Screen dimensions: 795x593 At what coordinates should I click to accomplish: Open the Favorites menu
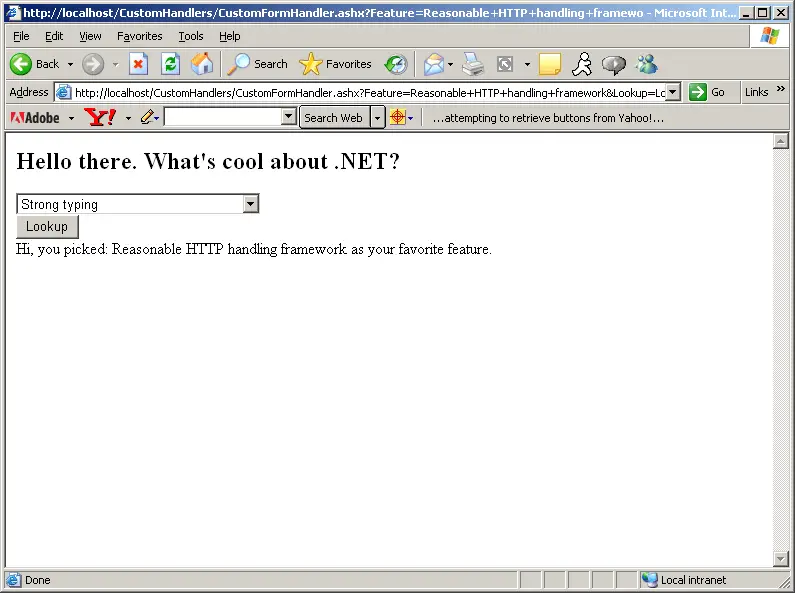point(139,36)
